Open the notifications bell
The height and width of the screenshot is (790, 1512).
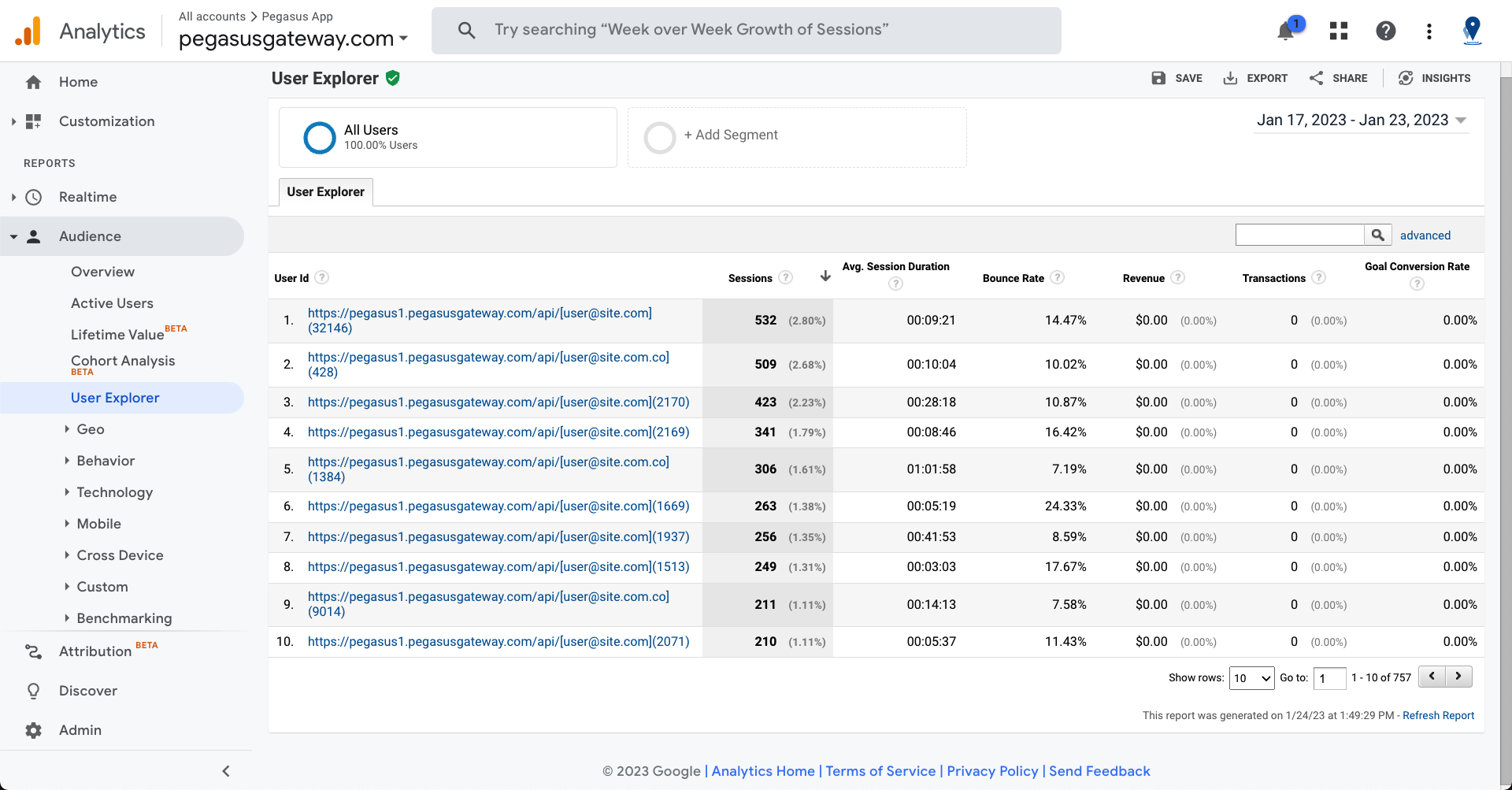1286,31
